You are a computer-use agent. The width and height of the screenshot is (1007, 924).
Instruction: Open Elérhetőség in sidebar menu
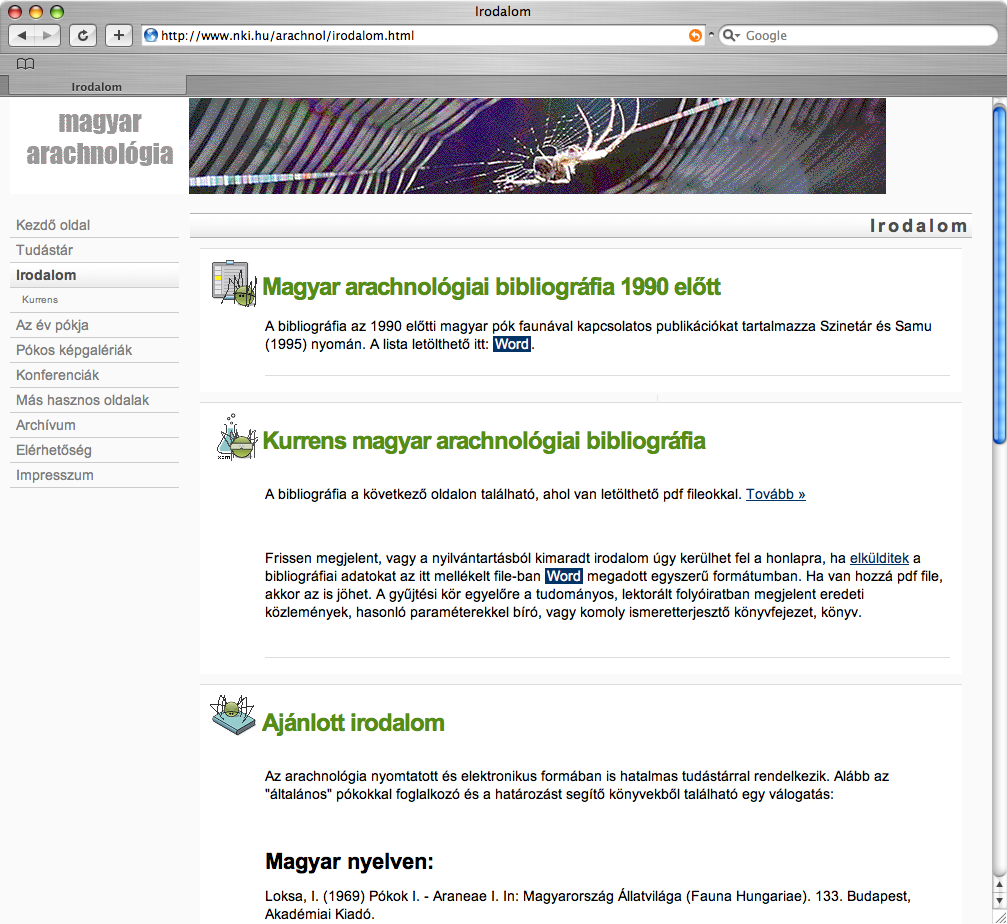point(53,451)
